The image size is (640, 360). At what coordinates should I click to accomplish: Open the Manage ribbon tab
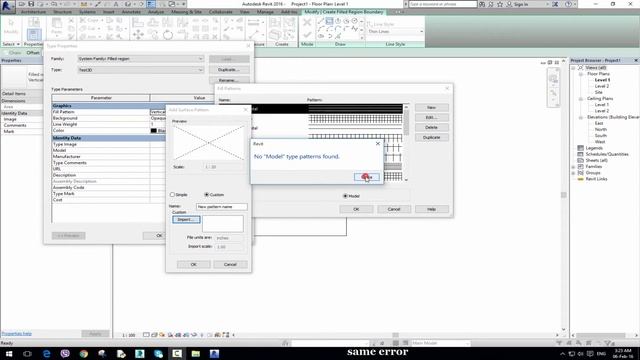click(x=265, y=12)
